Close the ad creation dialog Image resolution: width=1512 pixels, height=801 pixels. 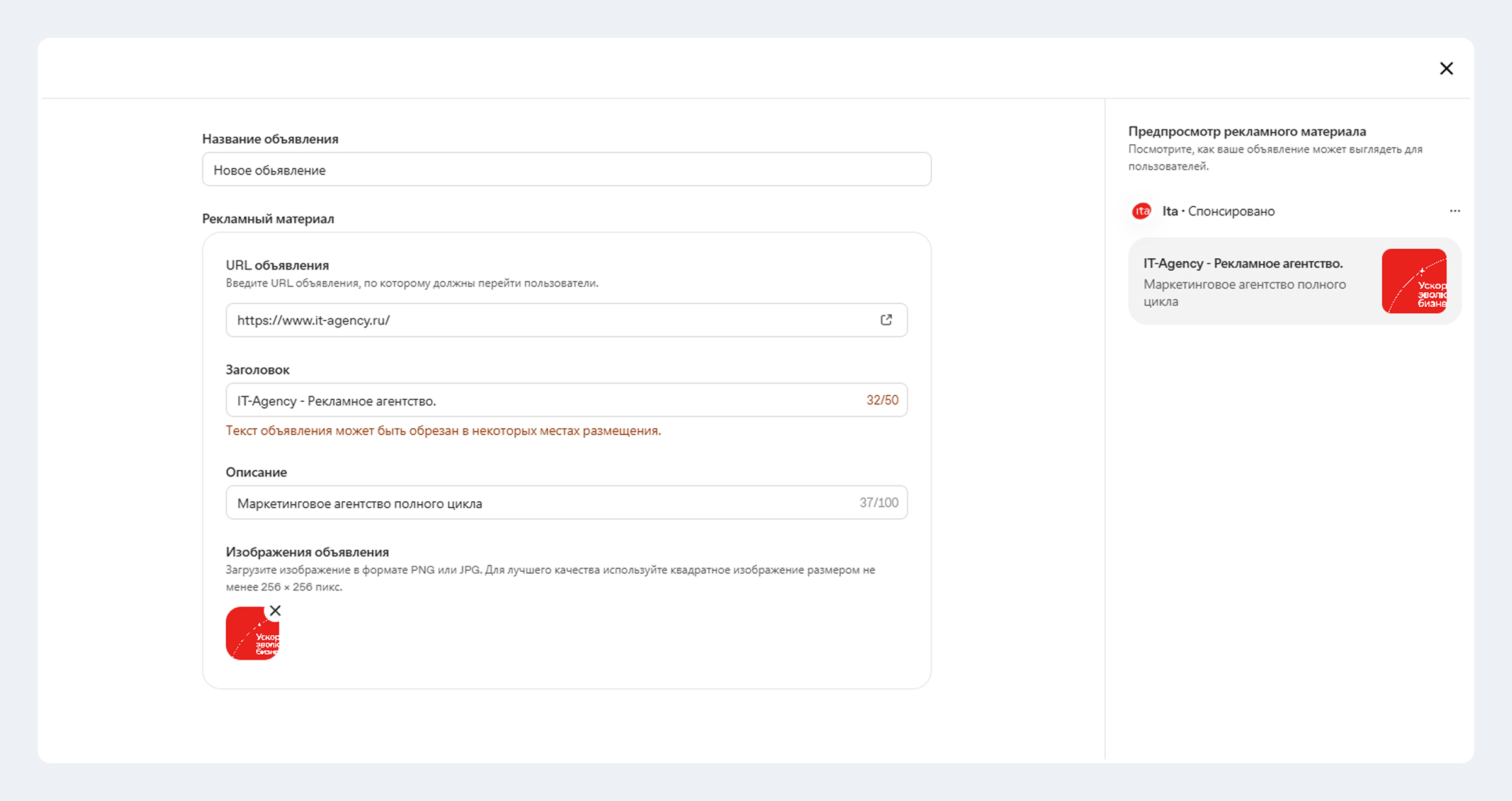coord(1446,69)
